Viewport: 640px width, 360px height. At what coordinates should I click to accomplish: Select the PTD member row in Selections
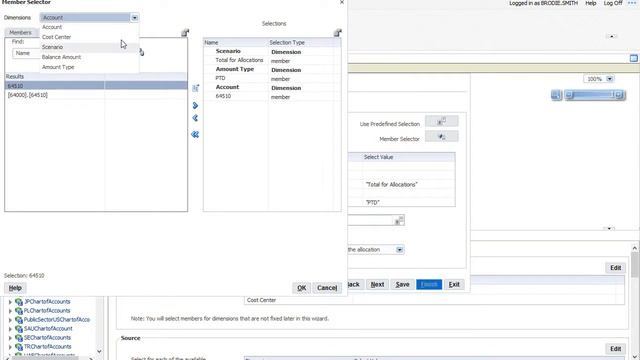coord(272,78)
